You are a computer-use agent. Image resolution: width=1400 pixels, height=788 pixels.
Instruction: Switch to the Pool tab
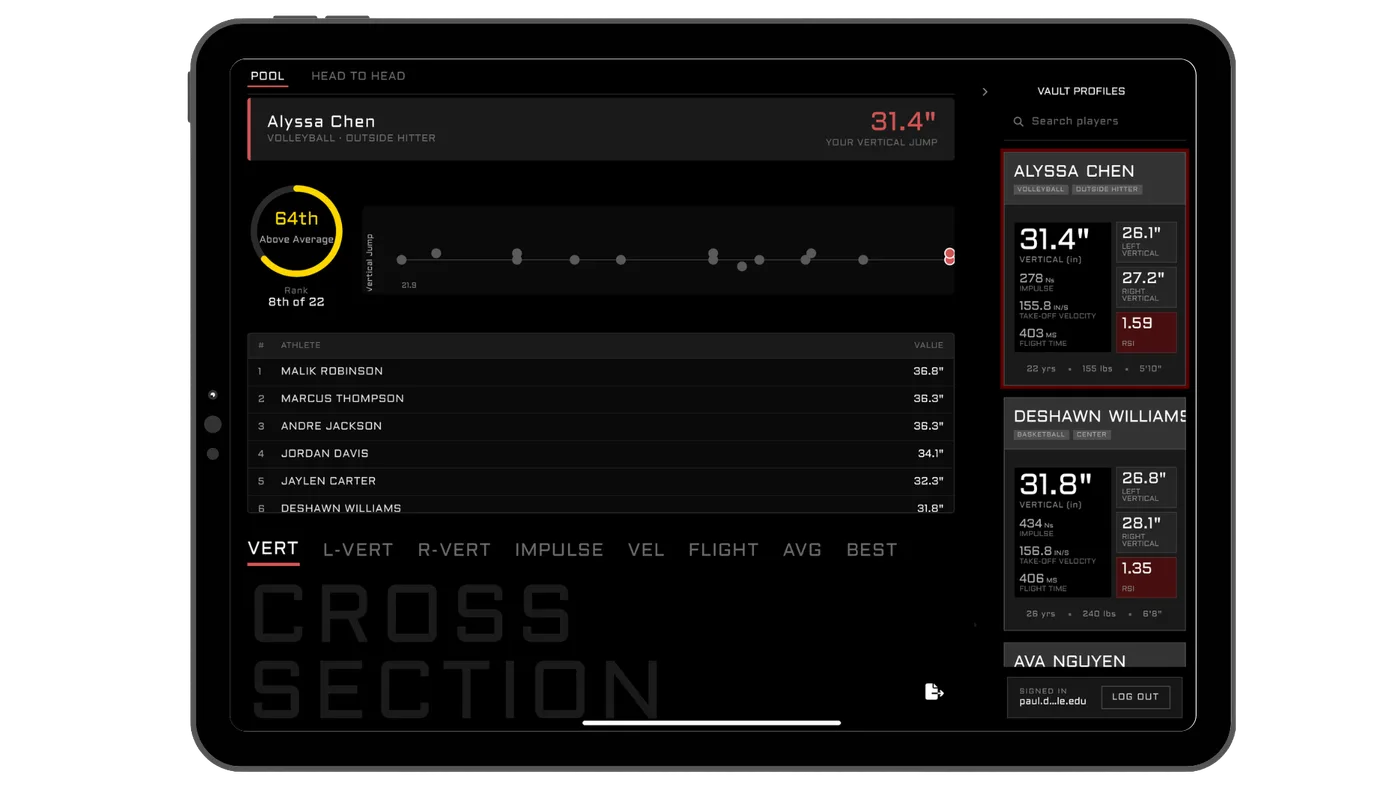(x=267, y=76)
